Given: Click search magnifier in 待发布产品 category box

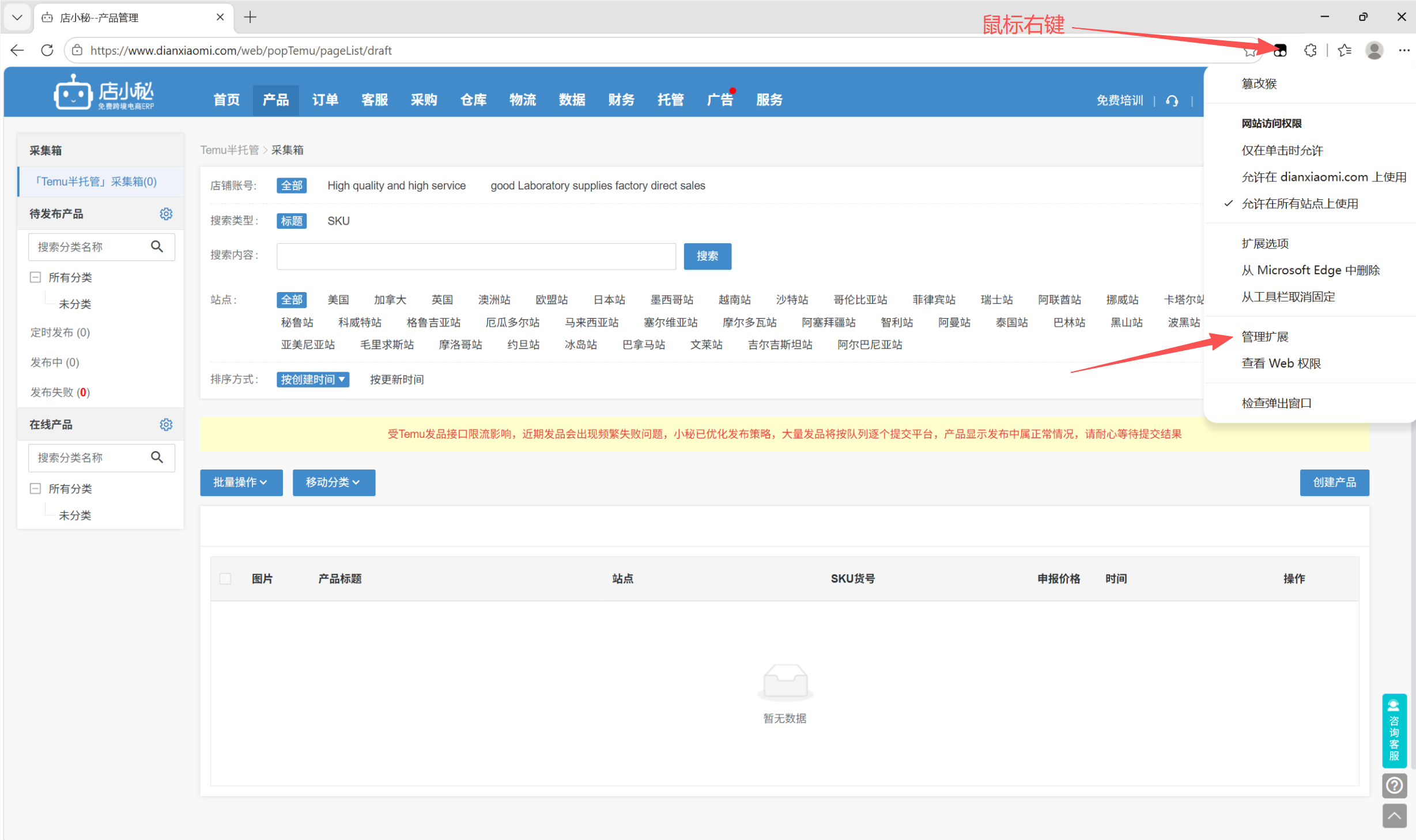Looking at the screenshot, I should [x=157, y=247].
